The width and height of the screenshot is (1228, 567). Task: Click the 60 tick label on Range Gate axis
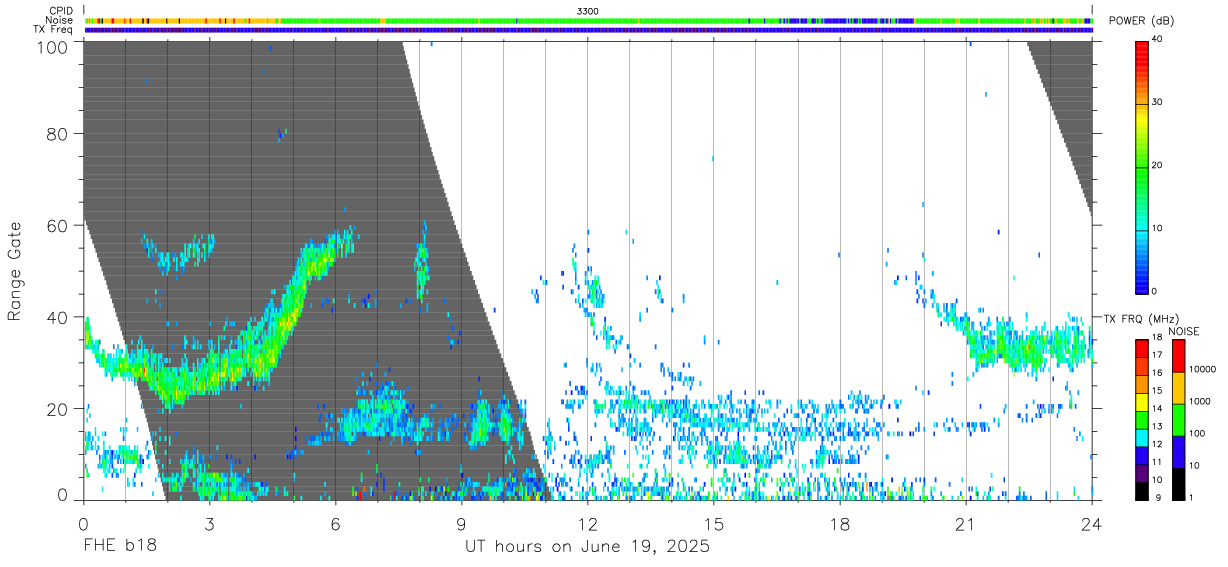click(59, 226)
